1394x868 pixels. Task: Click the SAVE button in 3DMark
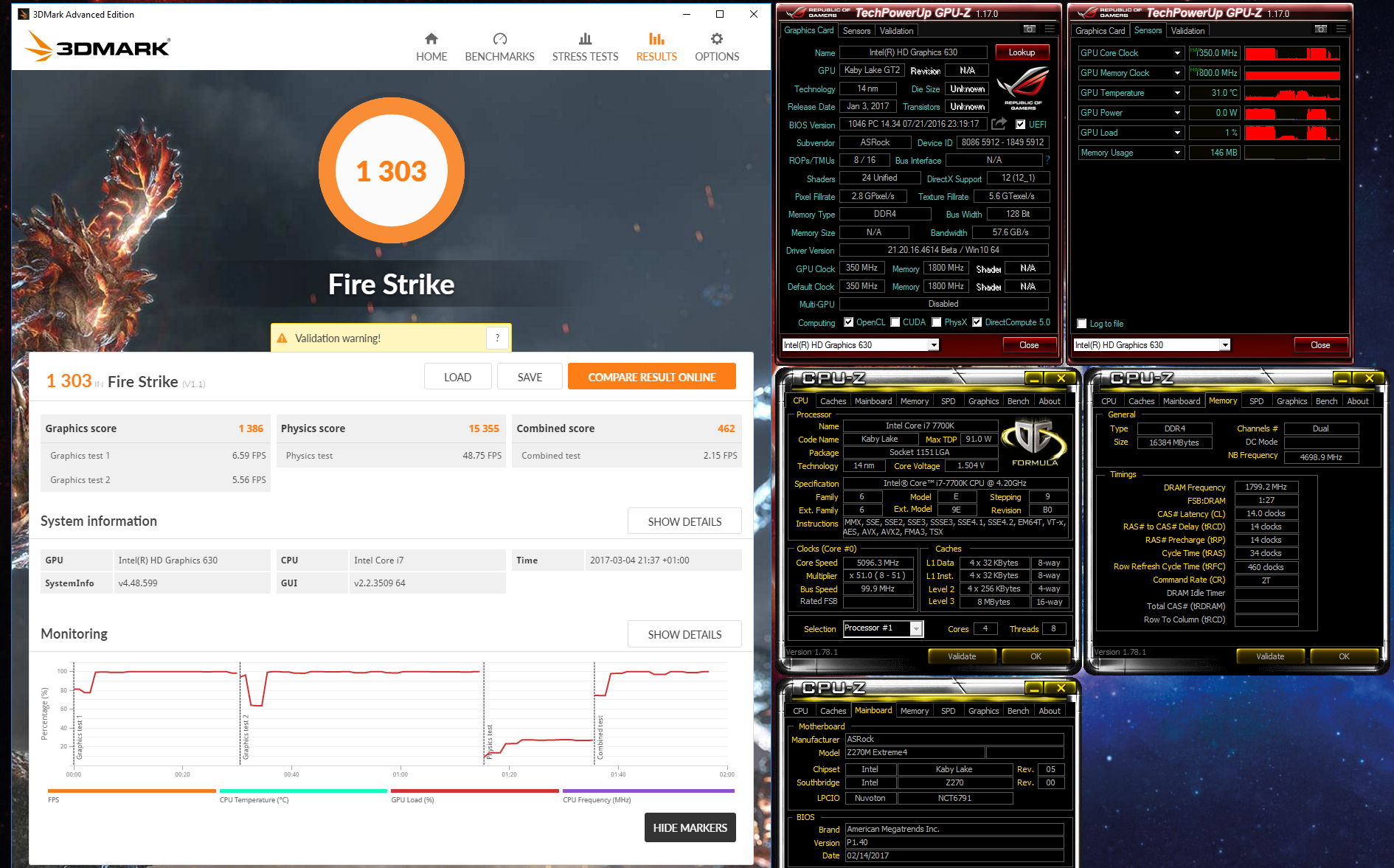click(x=530, y=377)
